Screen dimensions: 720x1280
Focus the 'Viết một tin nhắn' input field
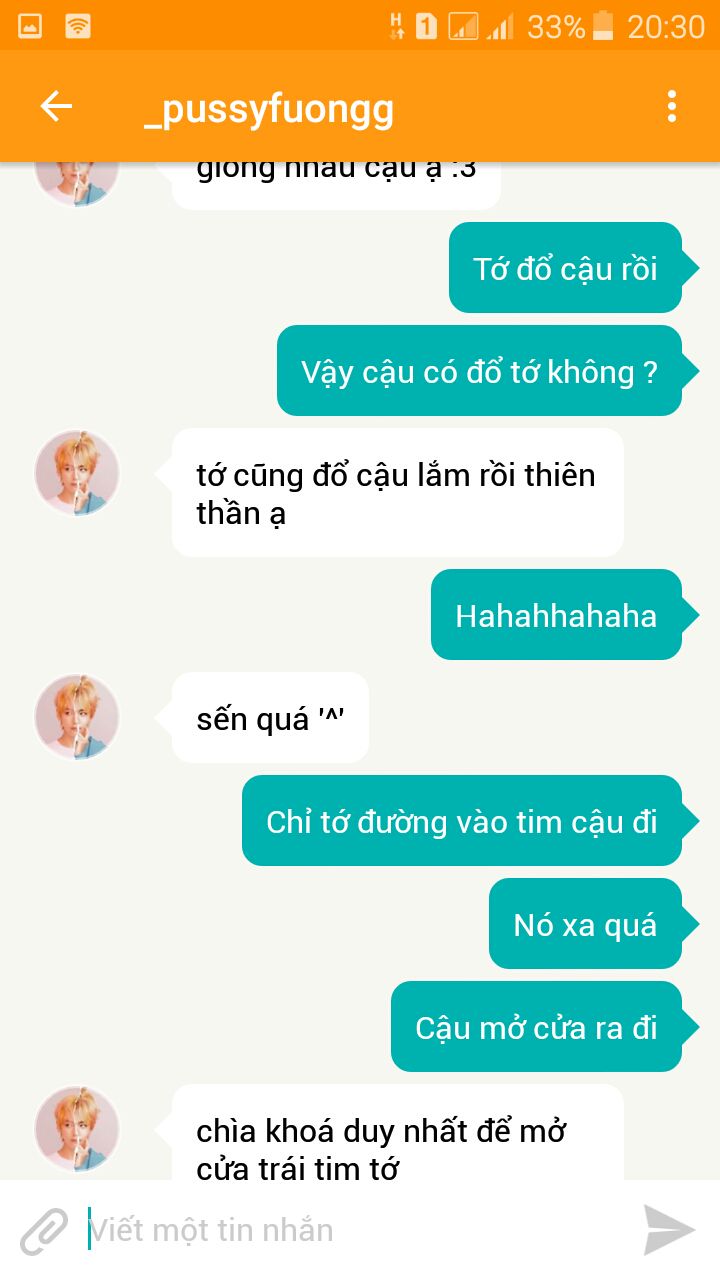tap(360, 1230)
